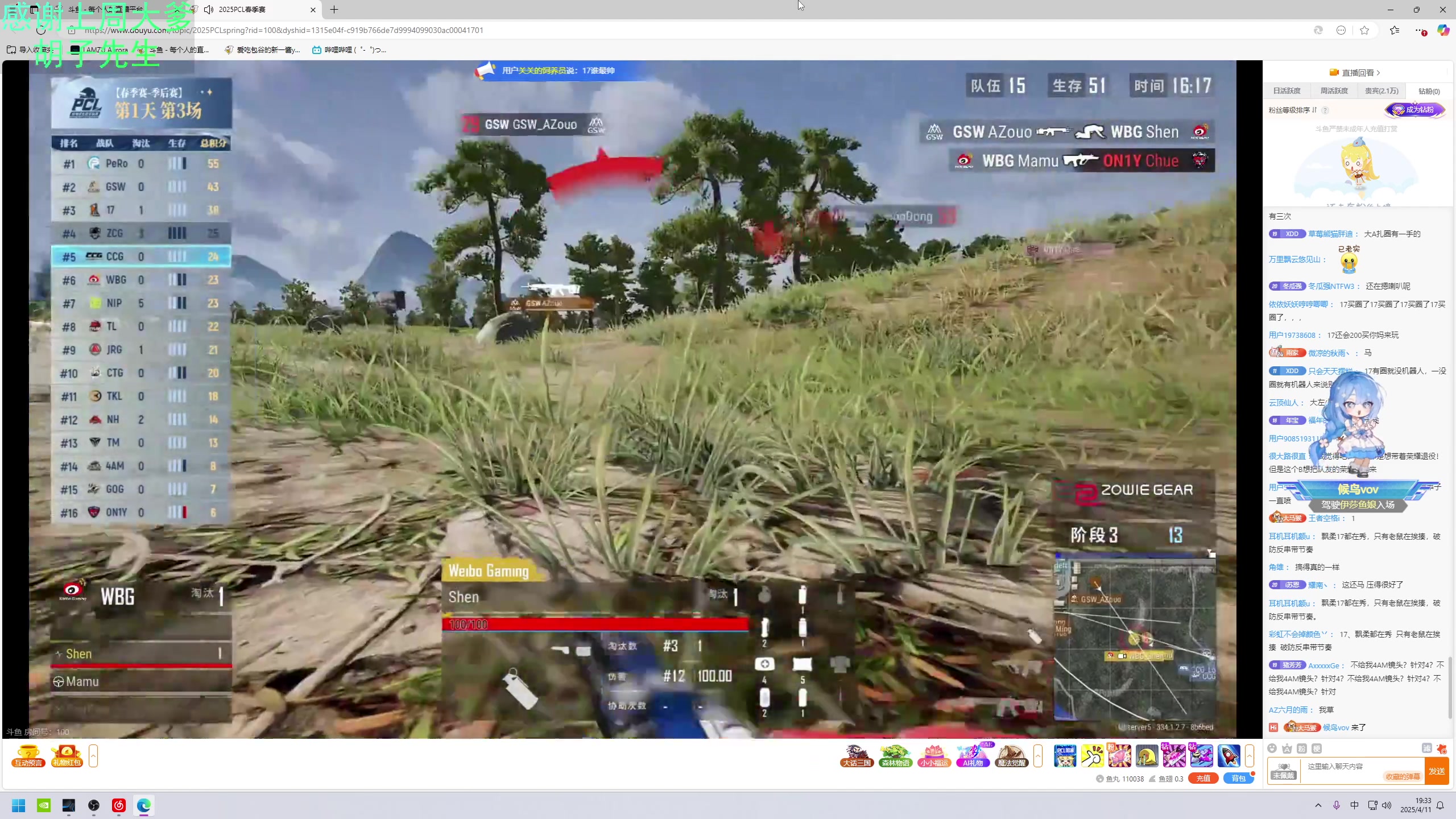Open the 互动预言 prediction icon
This screenshot has width=1456, height=819.
[x=28, y=756]
